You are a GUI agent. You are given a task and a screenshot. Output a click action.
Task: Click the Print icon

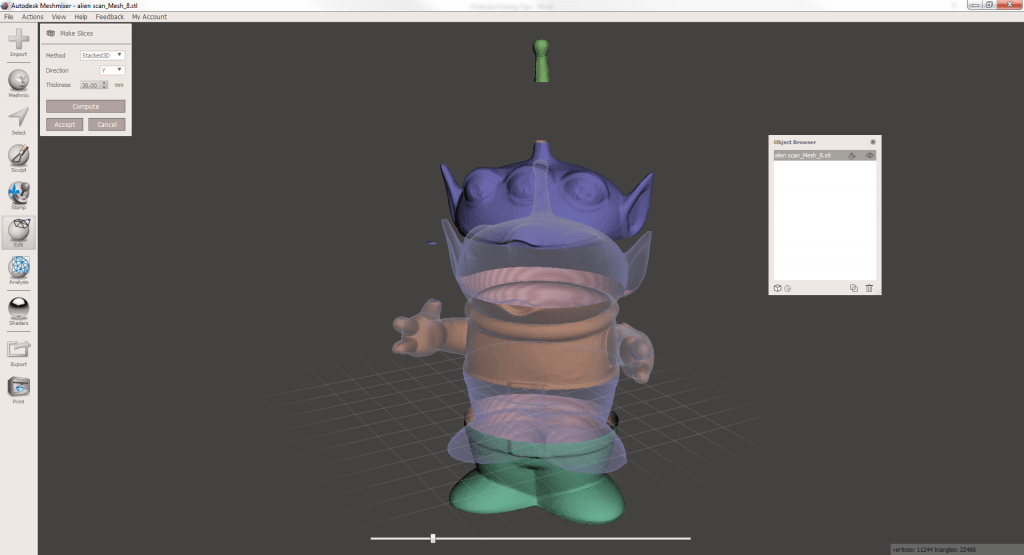pos(18,389)
